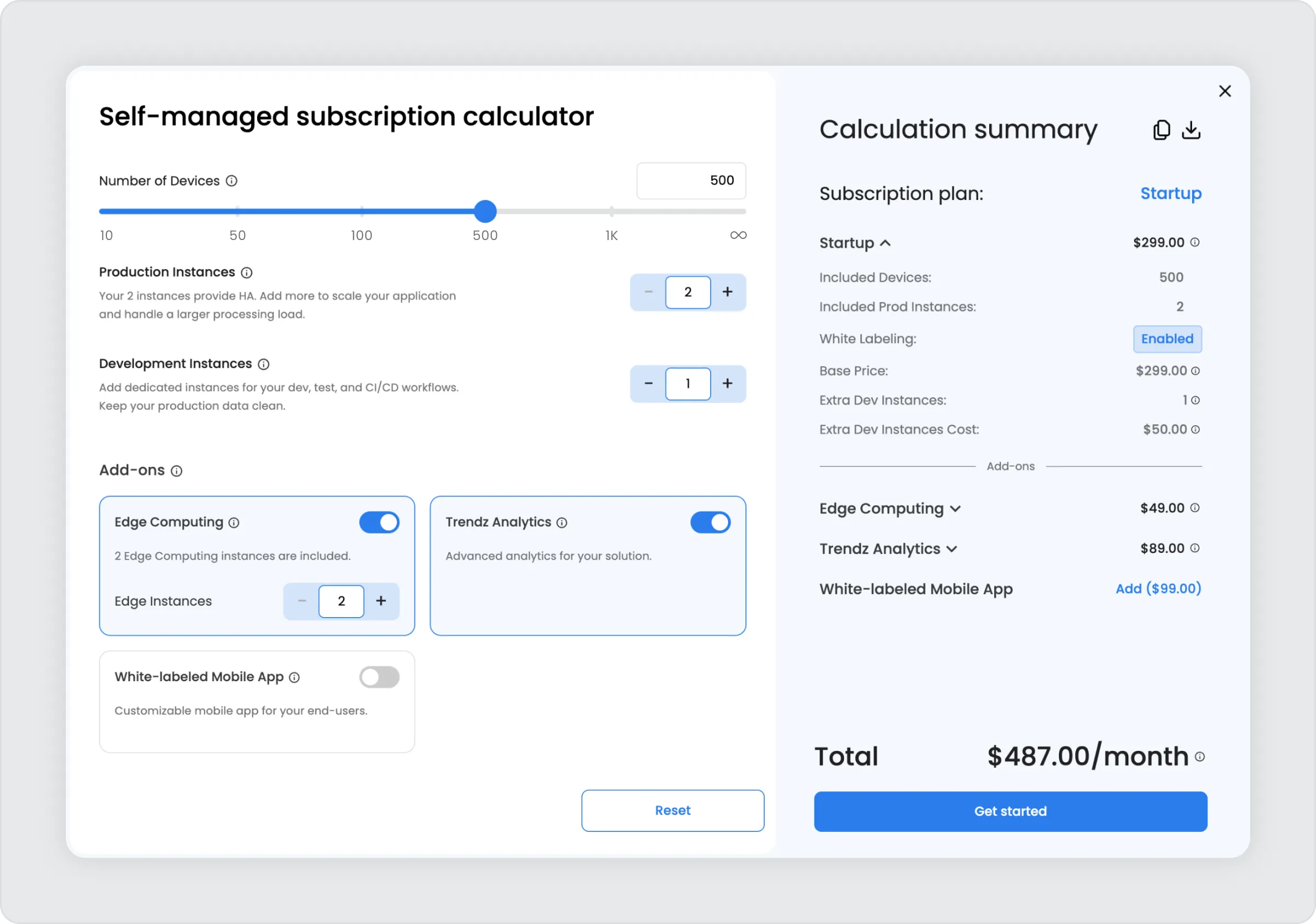
Task: Expand Edge Computing summary row
Action: pos(955,509)
